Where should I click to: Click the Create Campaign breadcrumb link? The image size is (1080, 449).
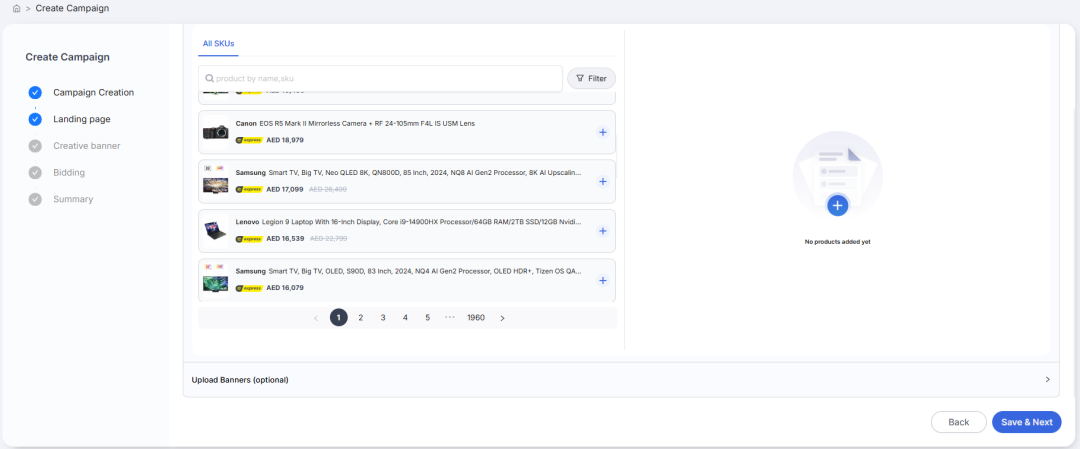(72, 8)
